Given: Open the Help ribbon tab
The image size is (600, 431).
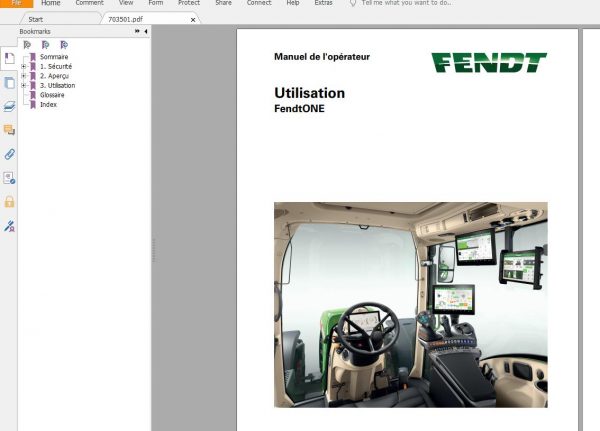Looking at the screenshot, I should (x=293, y=3).
